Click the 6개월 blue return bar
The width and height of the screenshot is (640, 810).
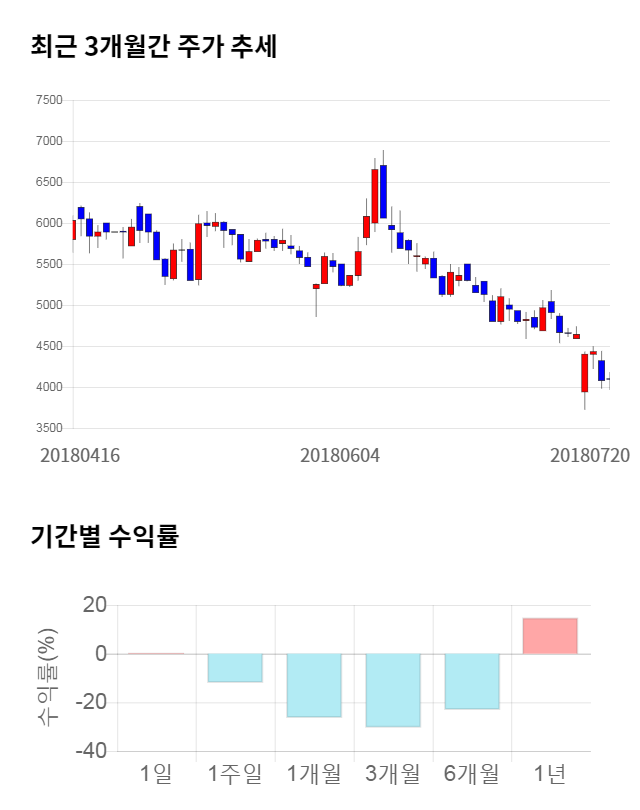(472, 681)
